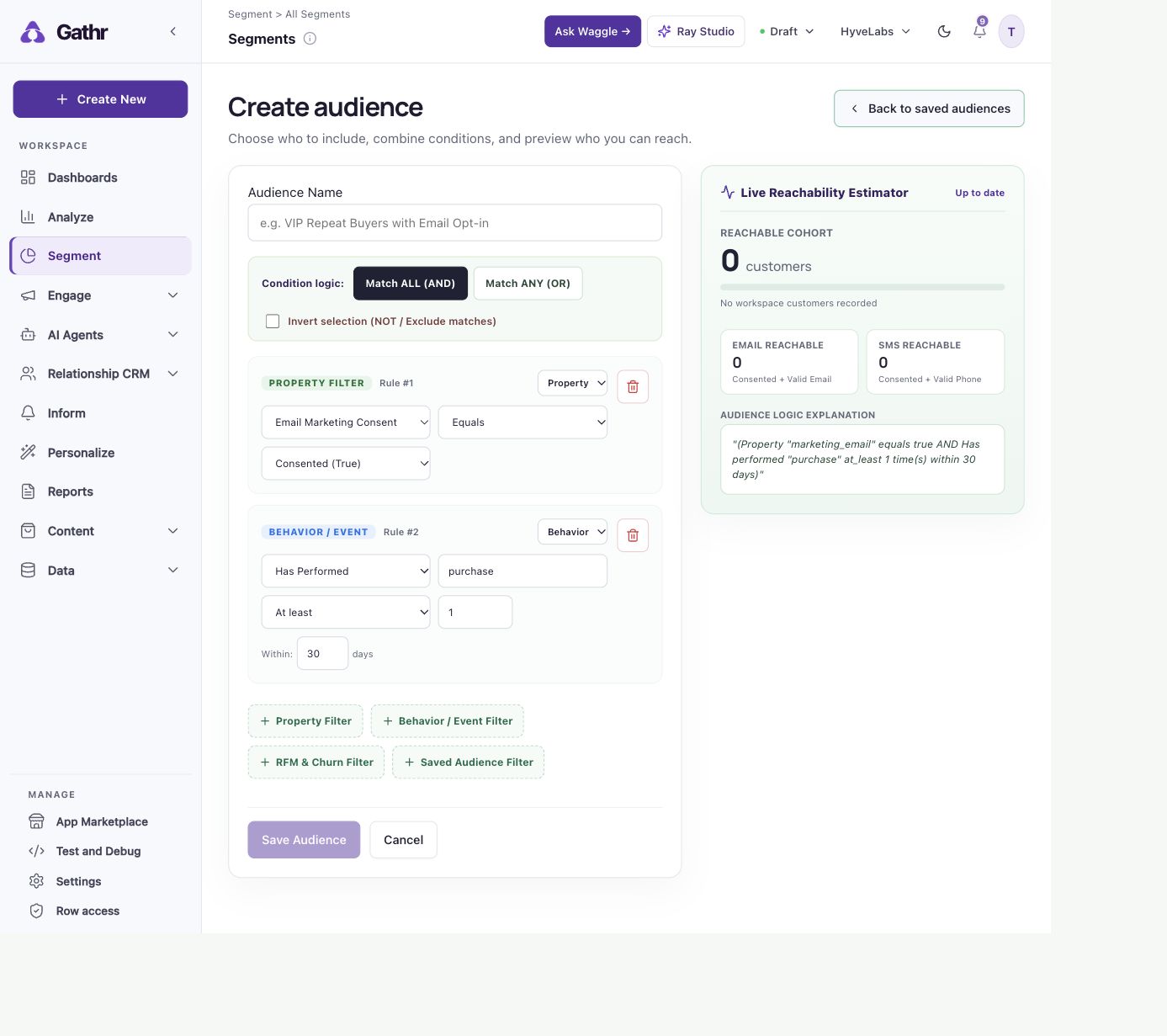Select Match ALL (AND) logic
The image size is (1167, 1036).
pyautogui.click(x=411, y=284)
